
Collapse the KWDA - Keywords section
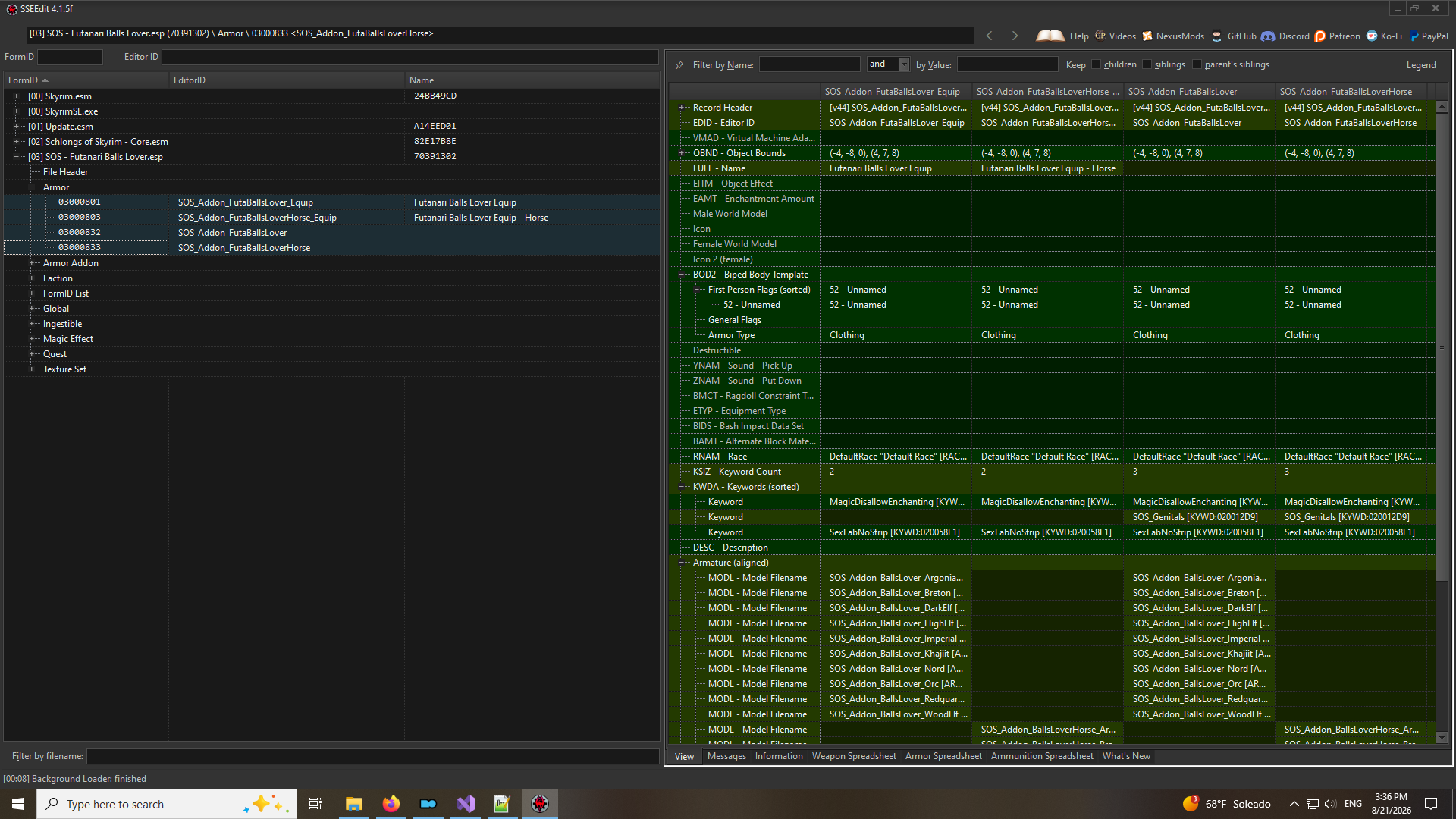click(682, 487)
